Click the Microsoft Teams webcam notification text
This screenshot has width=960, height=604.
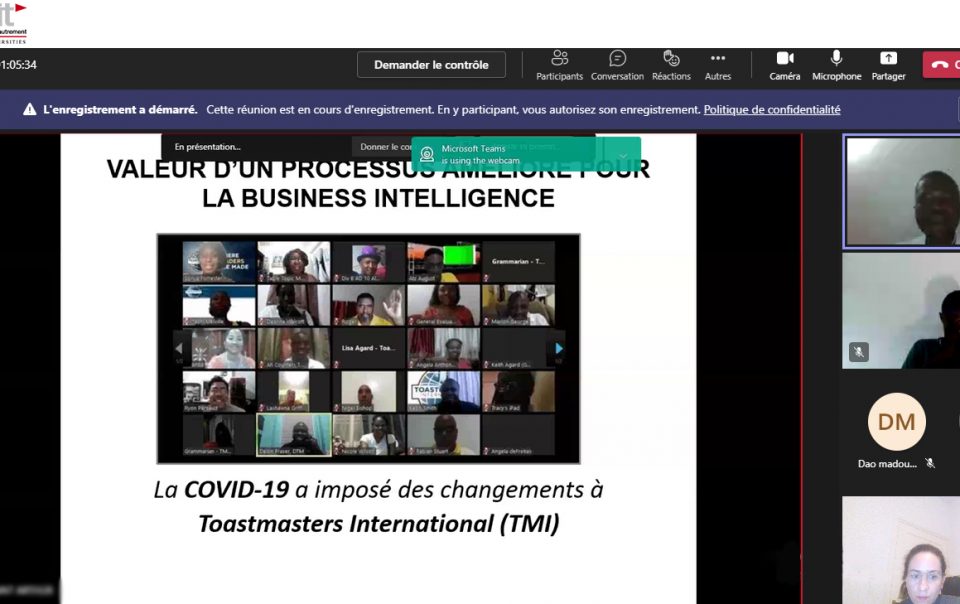[480, 155]
